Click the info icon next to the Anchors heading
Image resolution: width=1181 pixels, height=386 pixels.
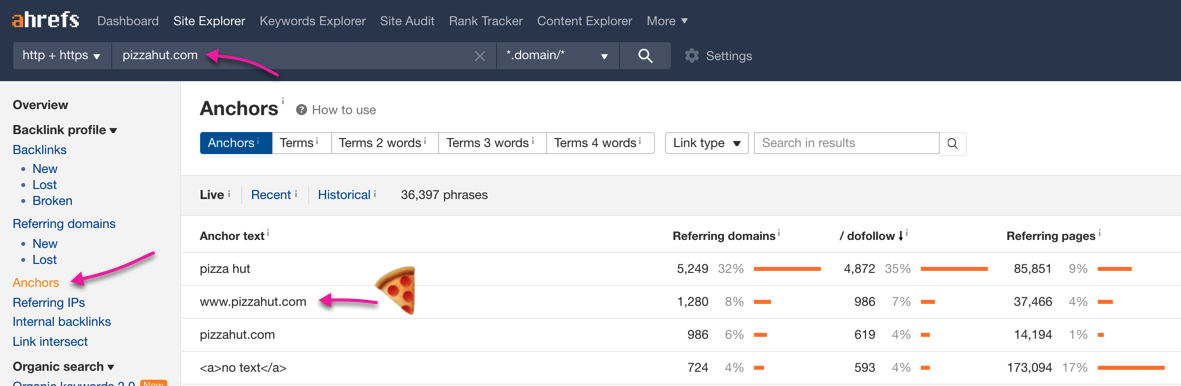coord(283,100)
